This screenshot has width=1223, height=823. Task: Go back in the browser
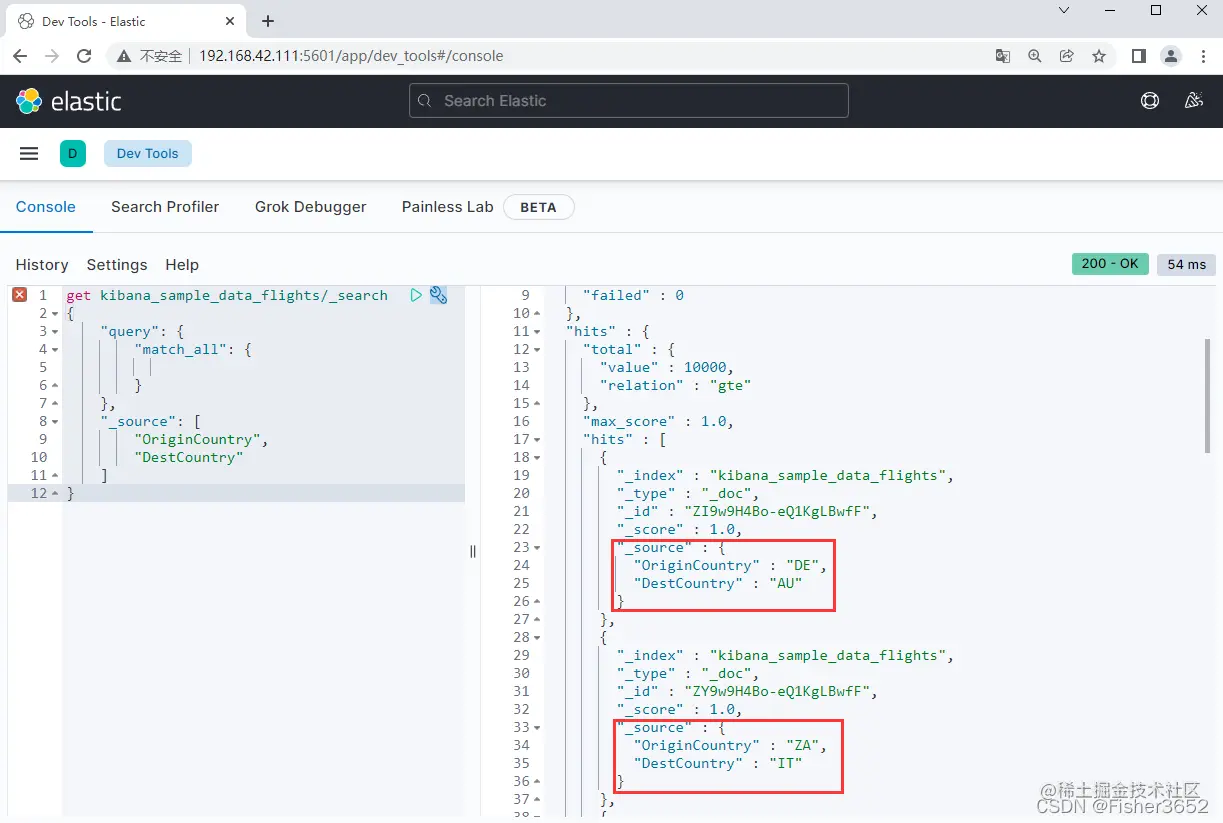pyautogui.click(x=20, y=56)
